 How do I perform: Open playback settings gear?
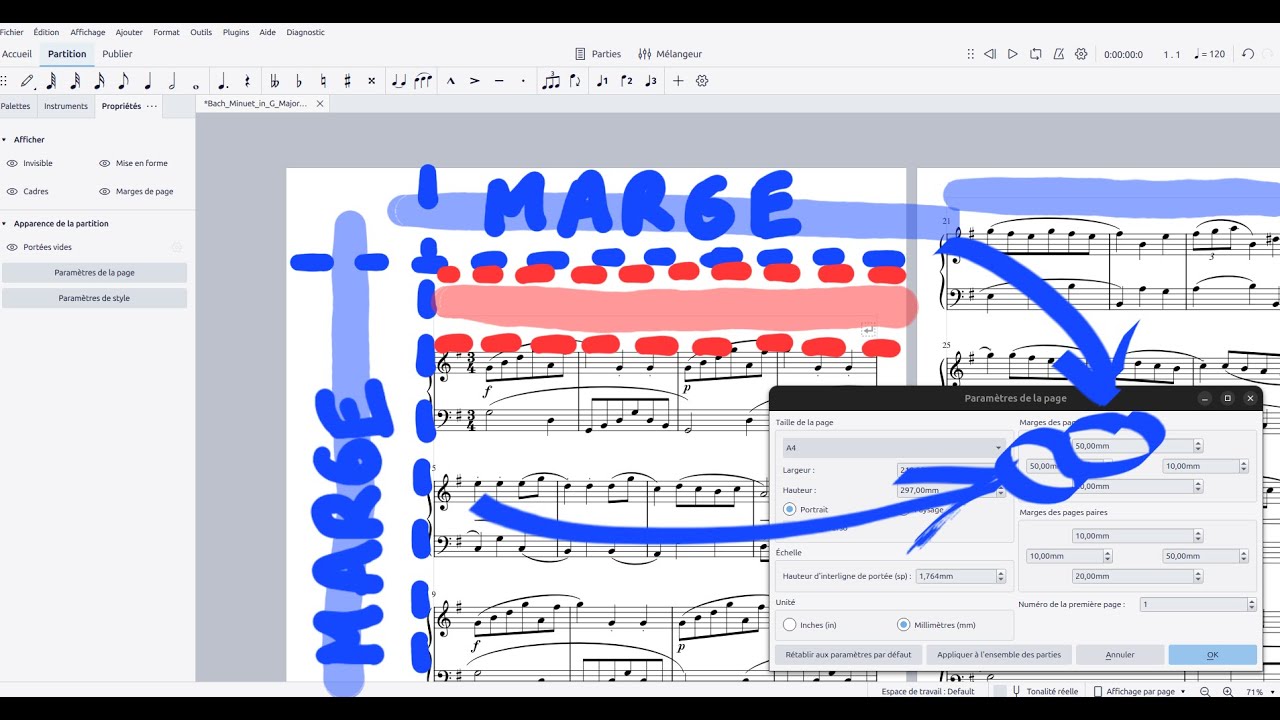click(x=1081, y=54)
